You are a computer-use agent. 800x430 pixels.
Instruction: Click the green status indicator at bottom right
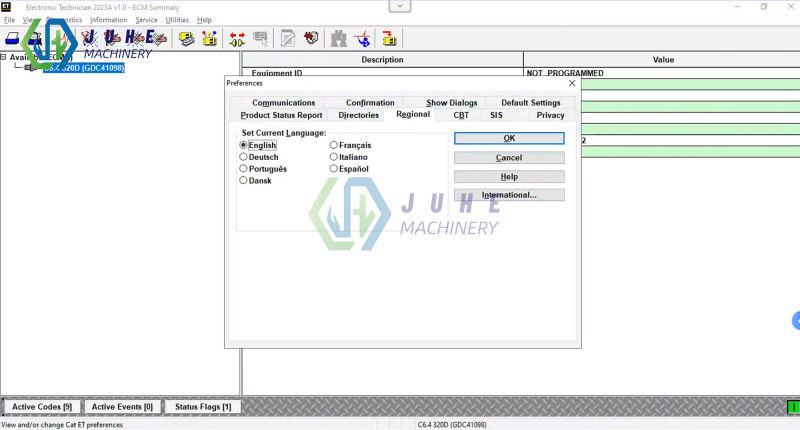pyautogui.click(x=792, y=407)
